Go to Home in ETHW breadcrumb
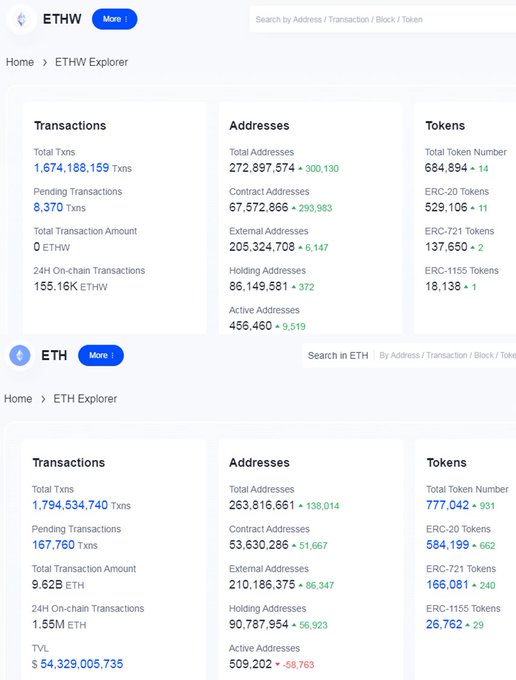The height and width of the screenshot is (680, 516). tap(20, 62)
